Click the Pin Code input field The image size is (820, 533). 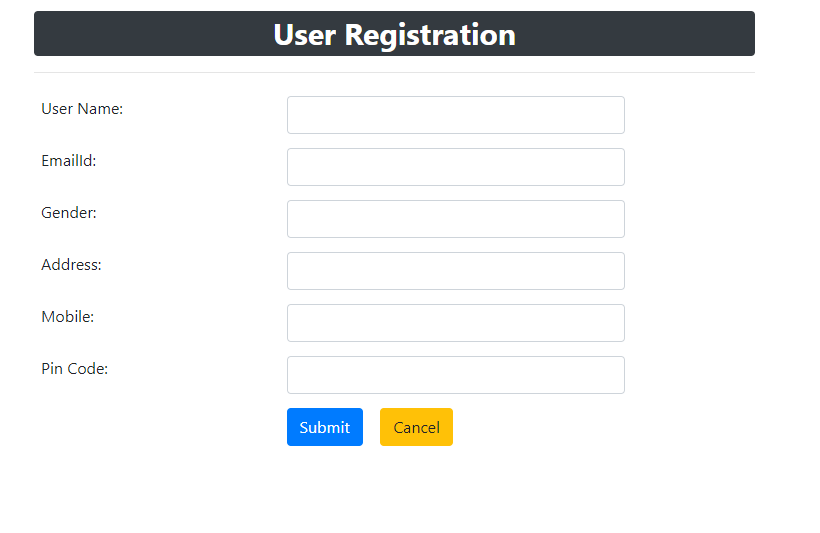455,375
